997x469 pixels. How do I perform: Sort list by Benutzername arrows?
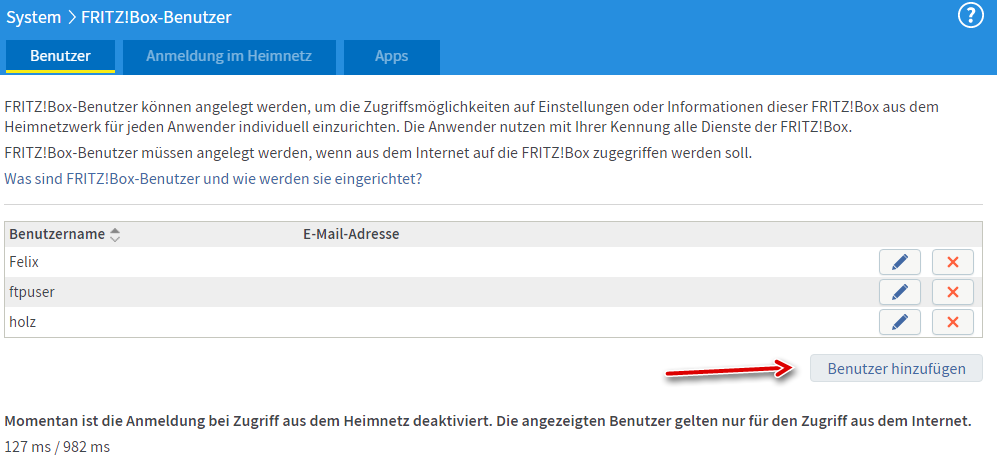coord(114,234)
